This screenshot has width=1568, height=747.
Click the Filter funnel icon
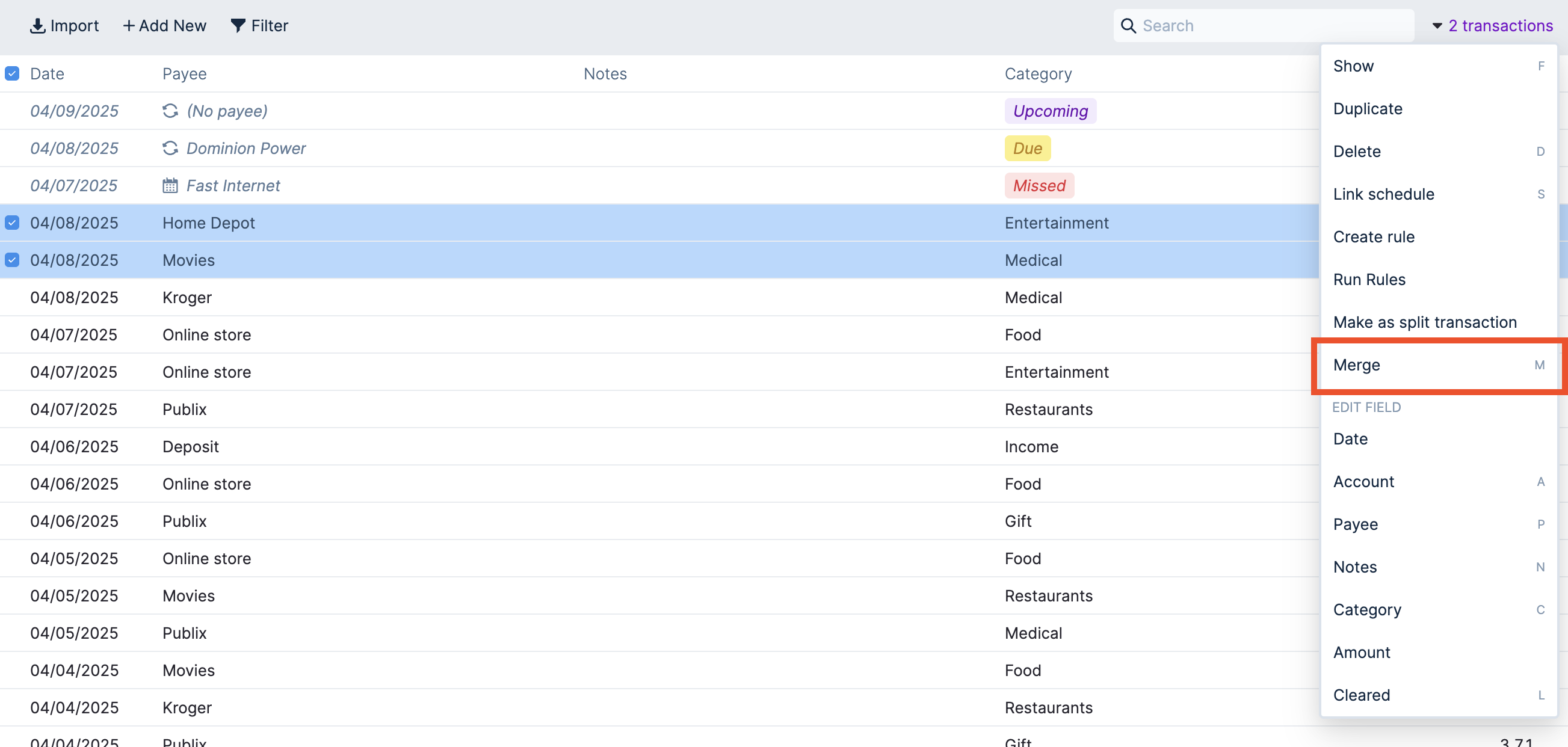(238, 25)
